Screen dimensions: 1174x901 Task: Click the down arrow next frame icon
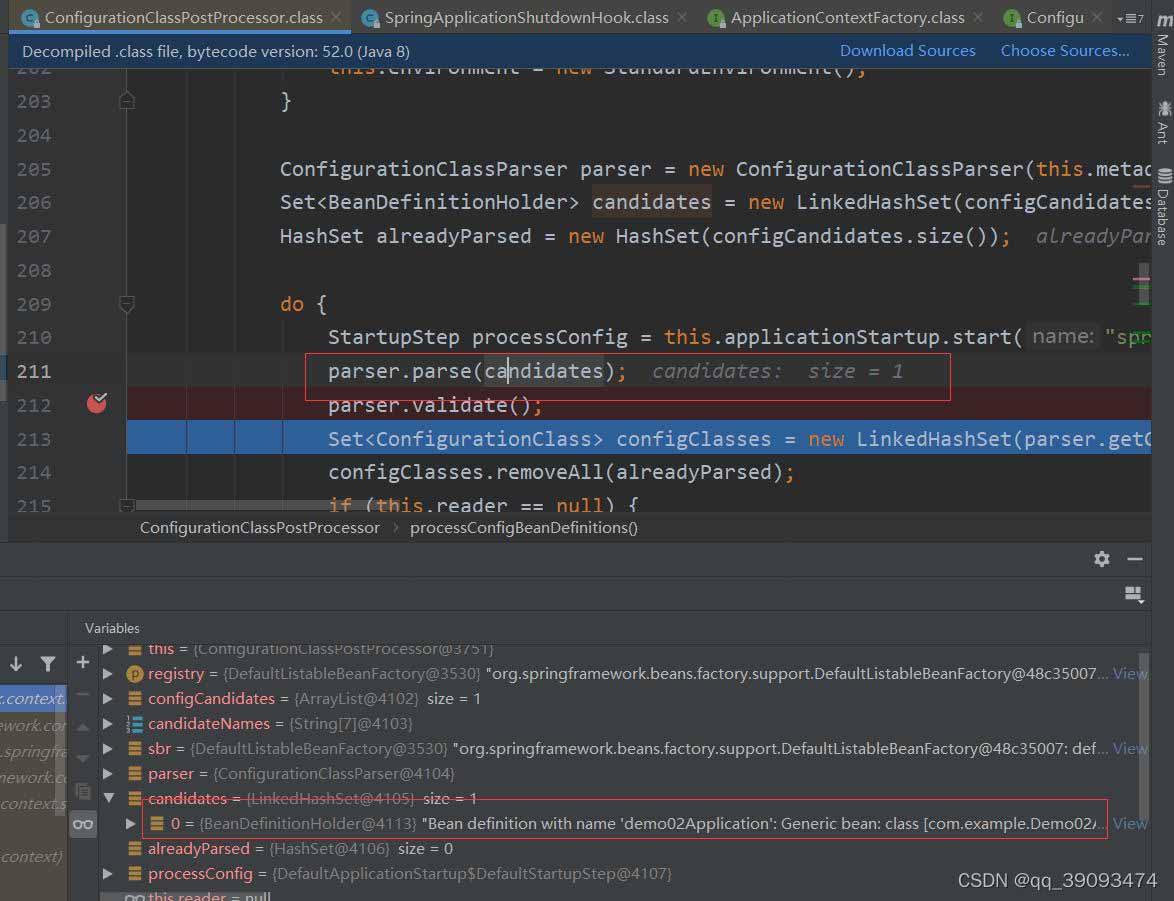(16, 663)
